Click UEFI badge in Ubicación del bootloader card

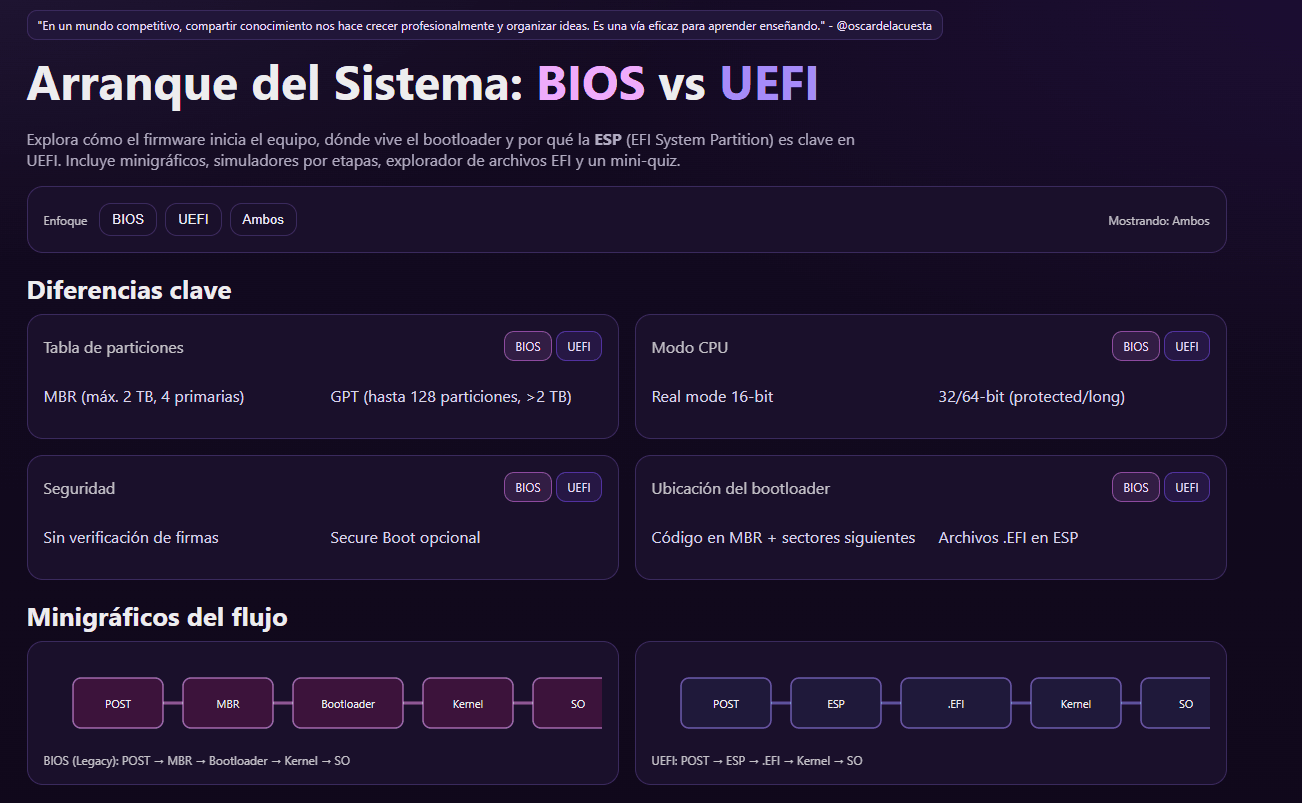1187,488
